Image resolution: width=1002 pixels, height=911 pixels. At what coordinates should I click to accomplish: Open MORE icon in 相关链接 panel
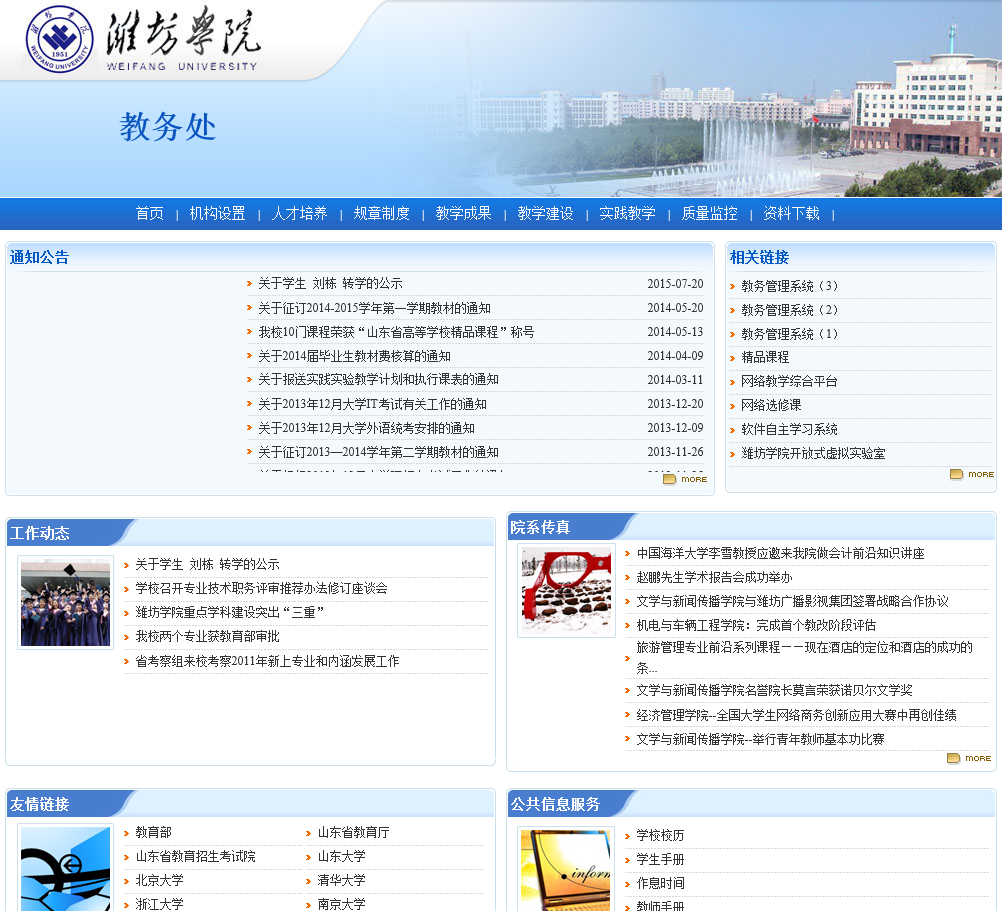(972, 474)
